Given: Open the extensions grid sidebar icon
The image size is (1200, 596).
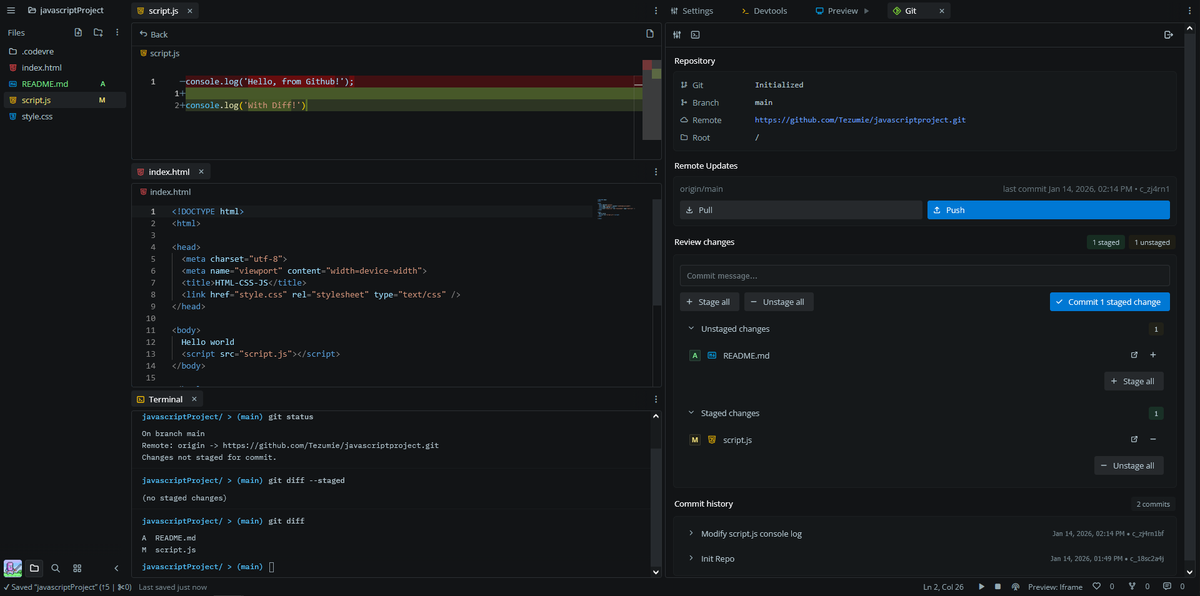Looking at the screenshot, I should 77,568.
